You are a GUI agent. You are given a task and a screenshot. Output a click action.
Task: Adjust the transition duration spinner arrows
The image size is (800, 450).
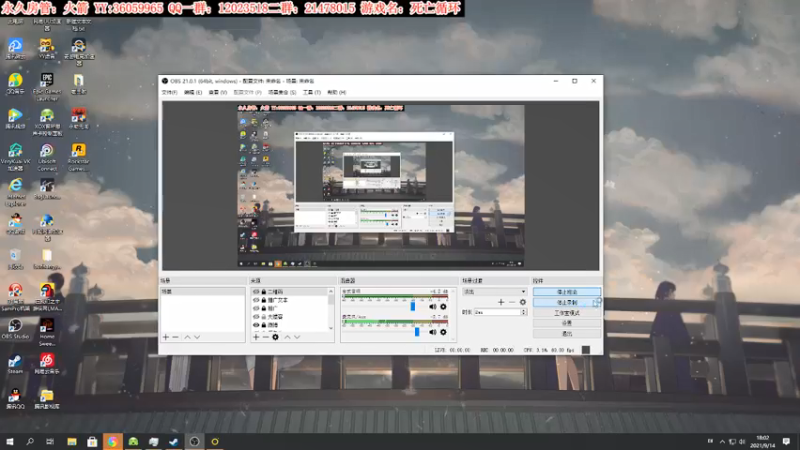tap(523, 312)
